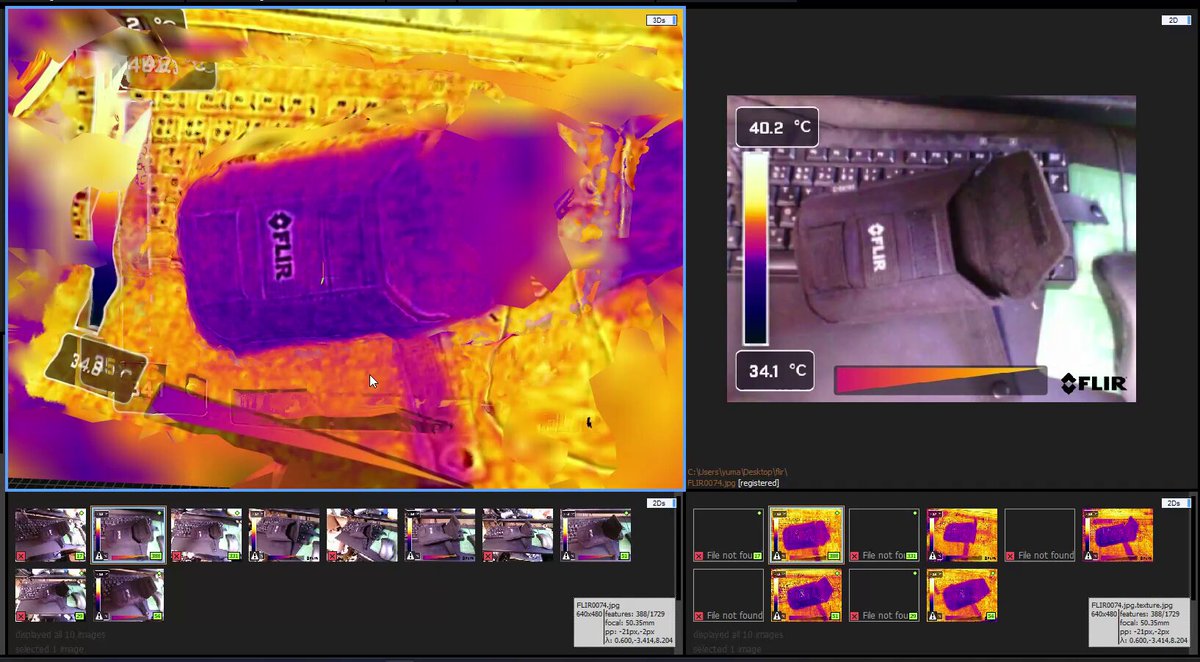Click red X on right-panel File-not-found thumbnail 17

point(698,556)
